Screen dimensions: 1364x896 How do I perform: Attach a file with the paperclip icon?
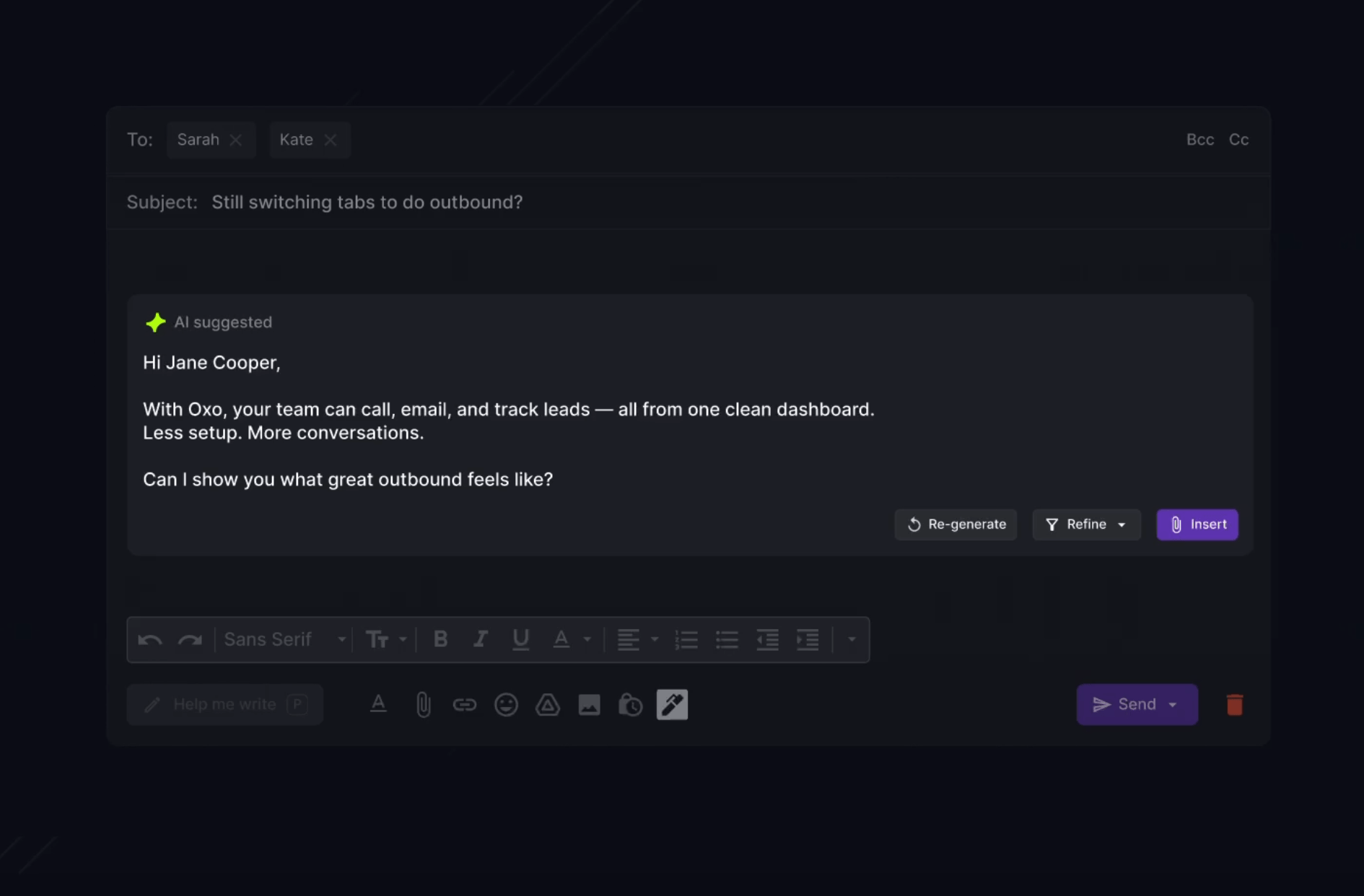(423, 705)
